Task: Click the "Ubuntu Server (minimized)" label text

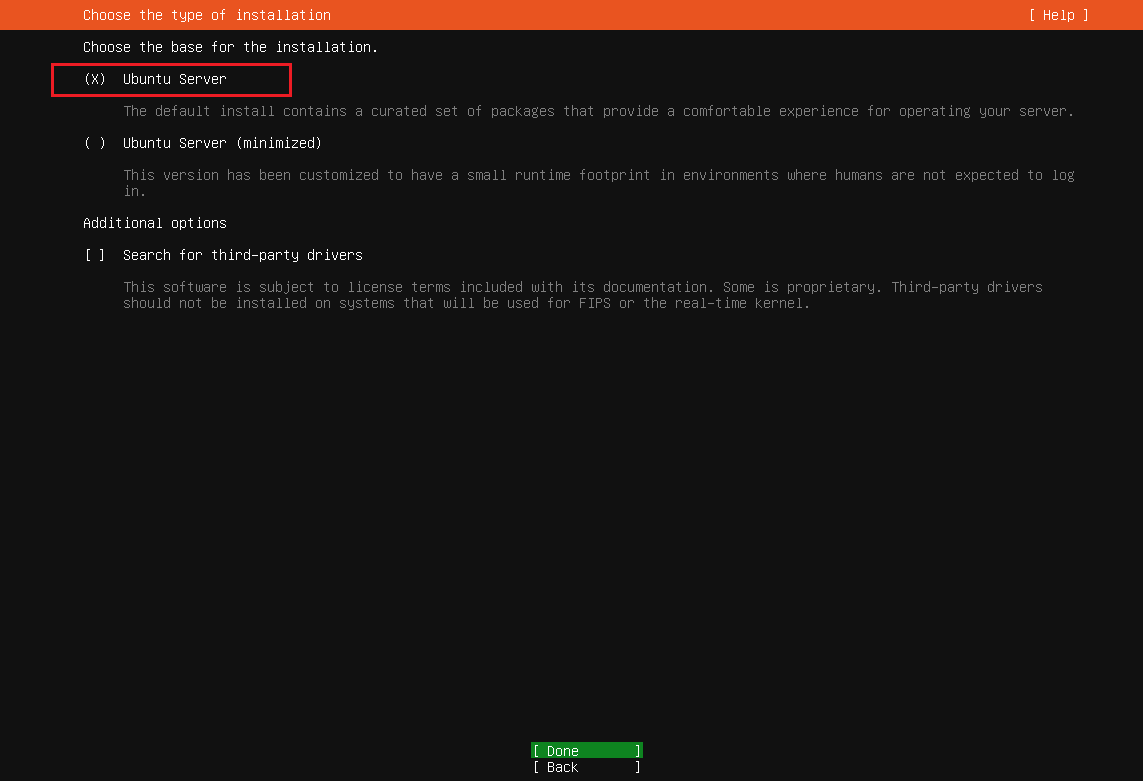Action: pyautogui.click(x=222, y=143)
